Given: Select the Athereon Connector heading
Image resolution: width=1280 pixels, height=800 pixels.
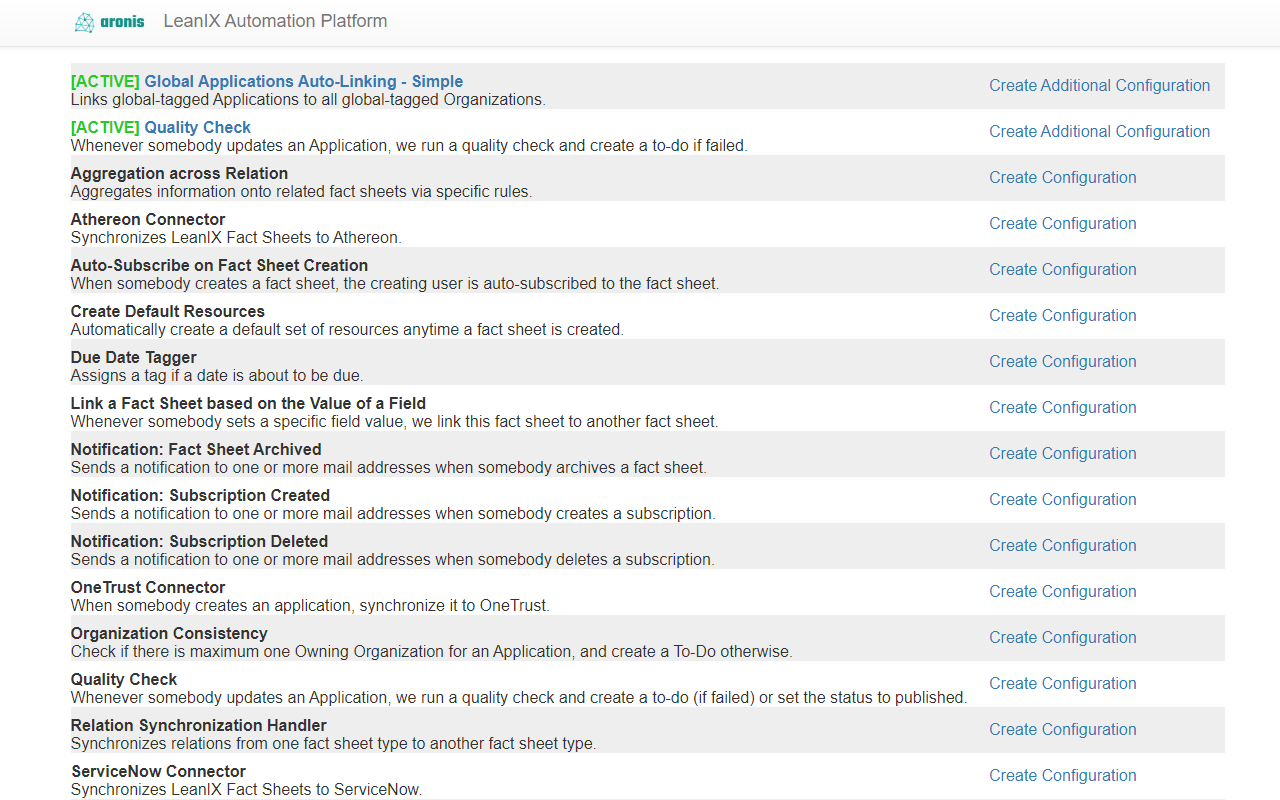Looking at the screenshot, I should point(148,220).
